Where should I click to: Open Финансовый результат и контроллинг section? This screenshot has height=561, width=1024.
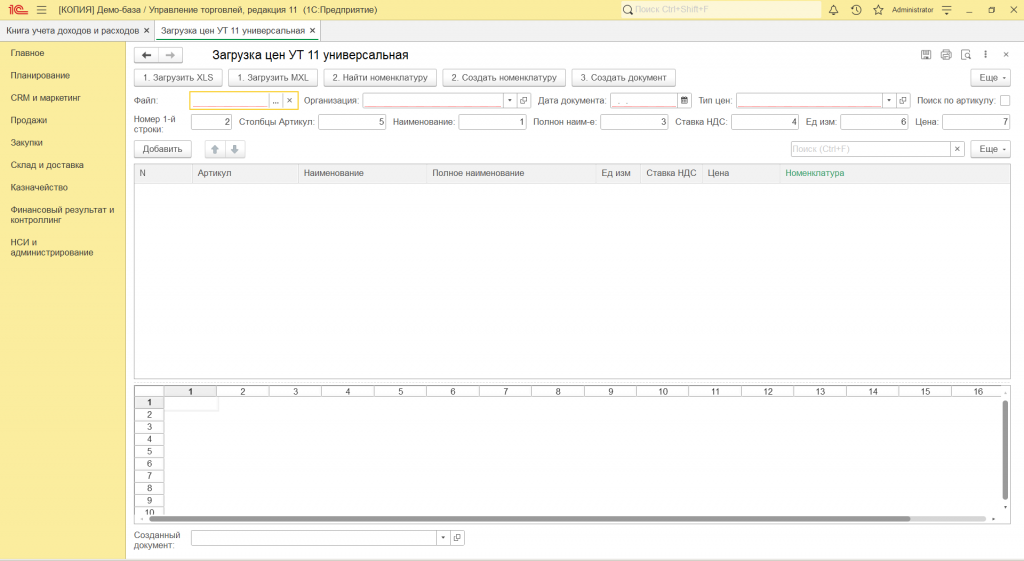pyautogui.click(x=62, y=215)
